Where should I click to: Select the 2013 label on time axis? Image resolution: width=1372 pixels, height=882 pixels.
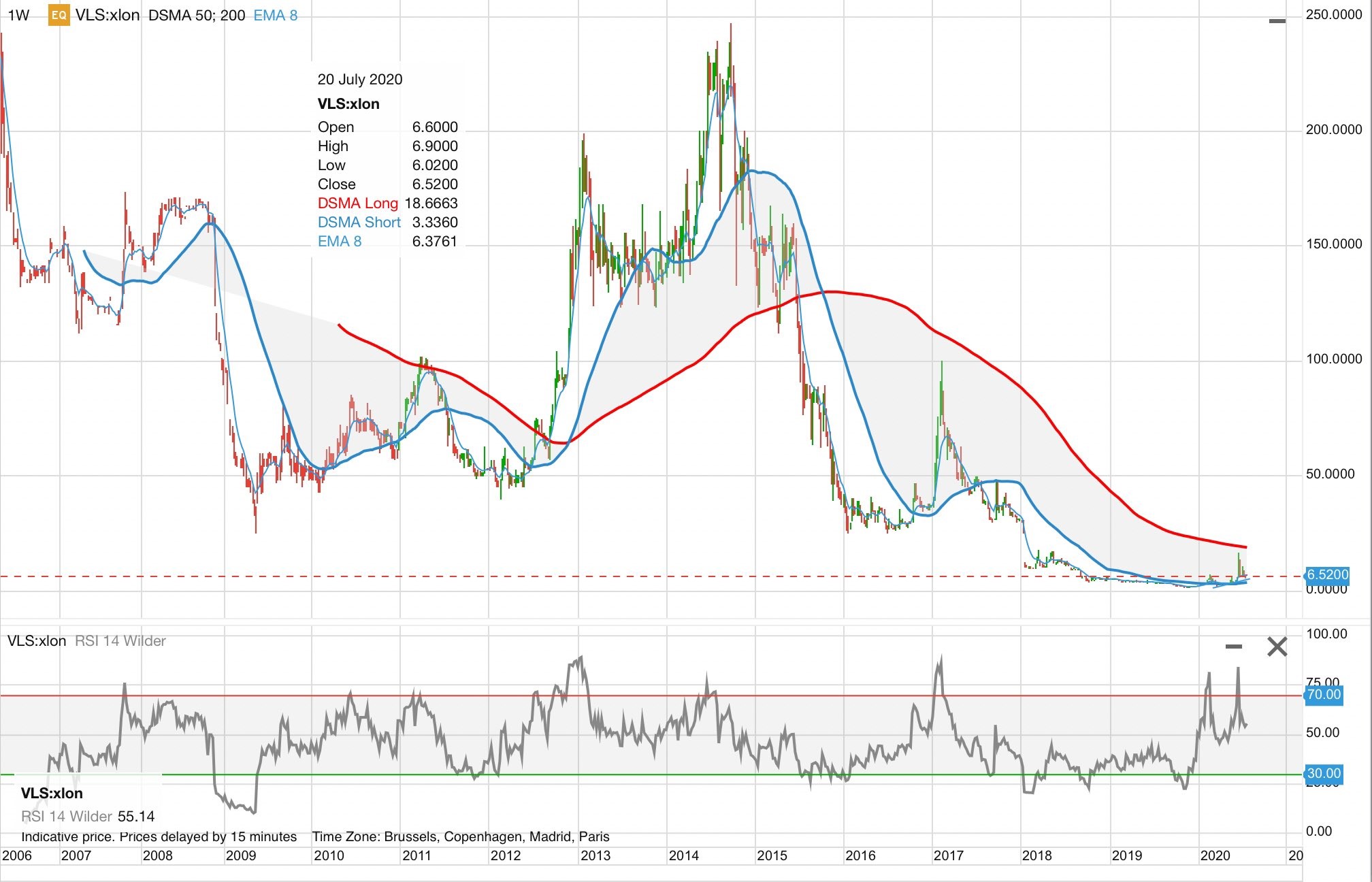click(595, 855)
